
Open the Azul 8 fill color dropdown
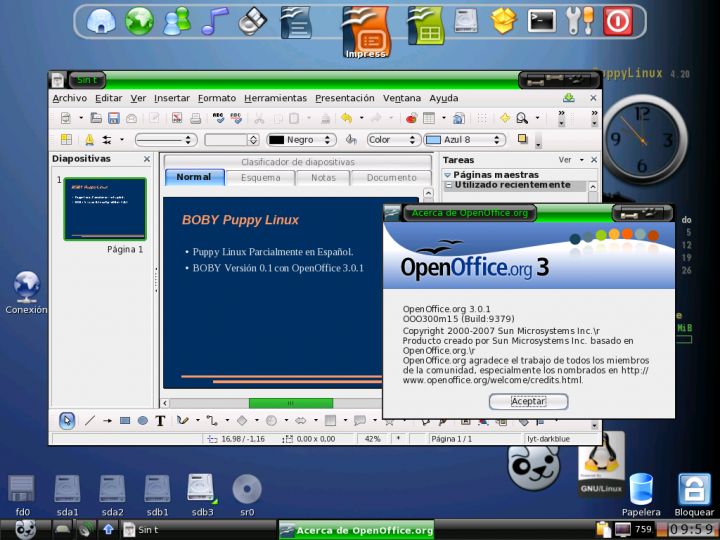tap(465, 140)
